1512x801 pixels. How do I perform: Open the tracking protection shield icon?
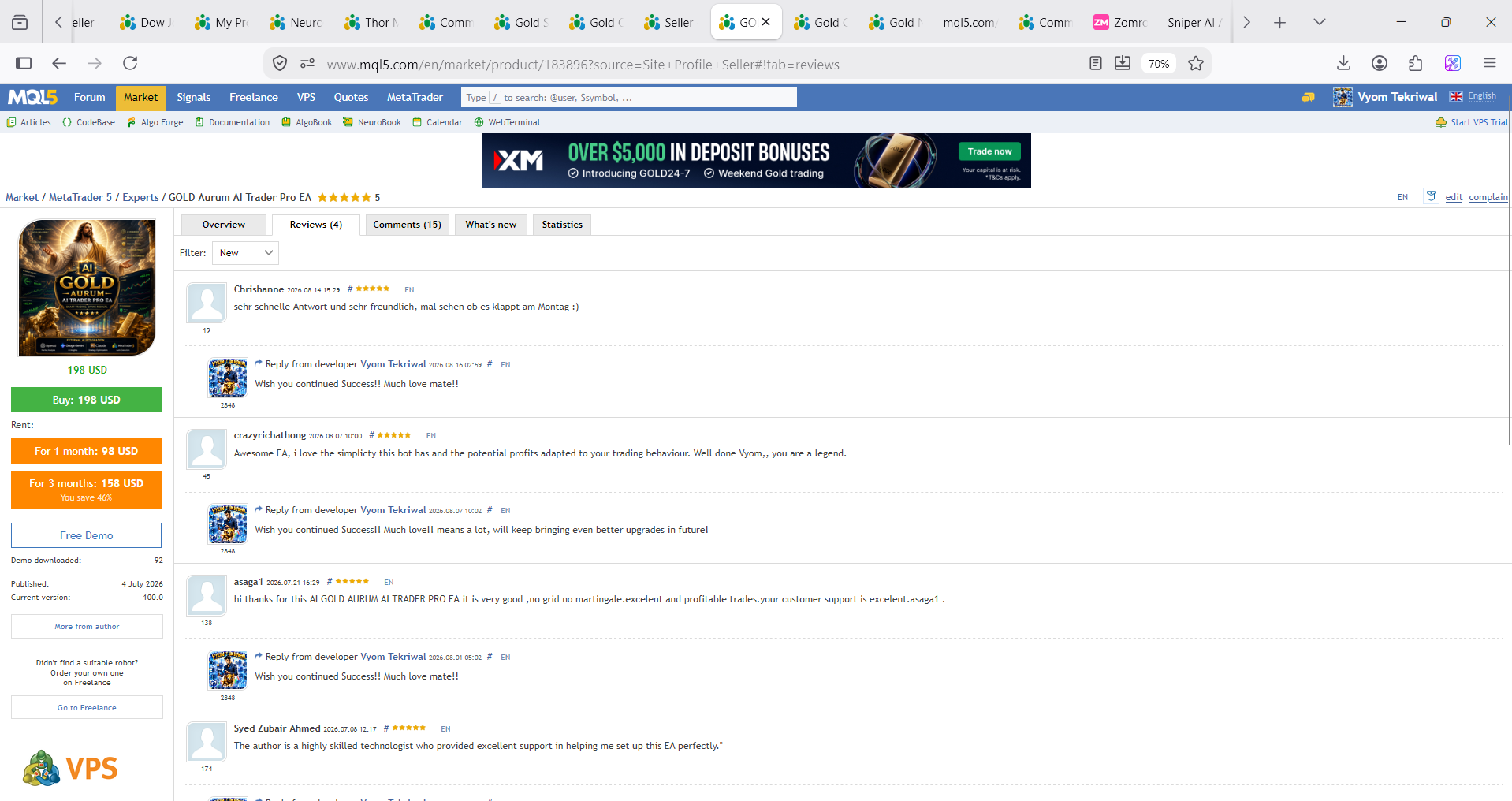[x=280, y=63]
